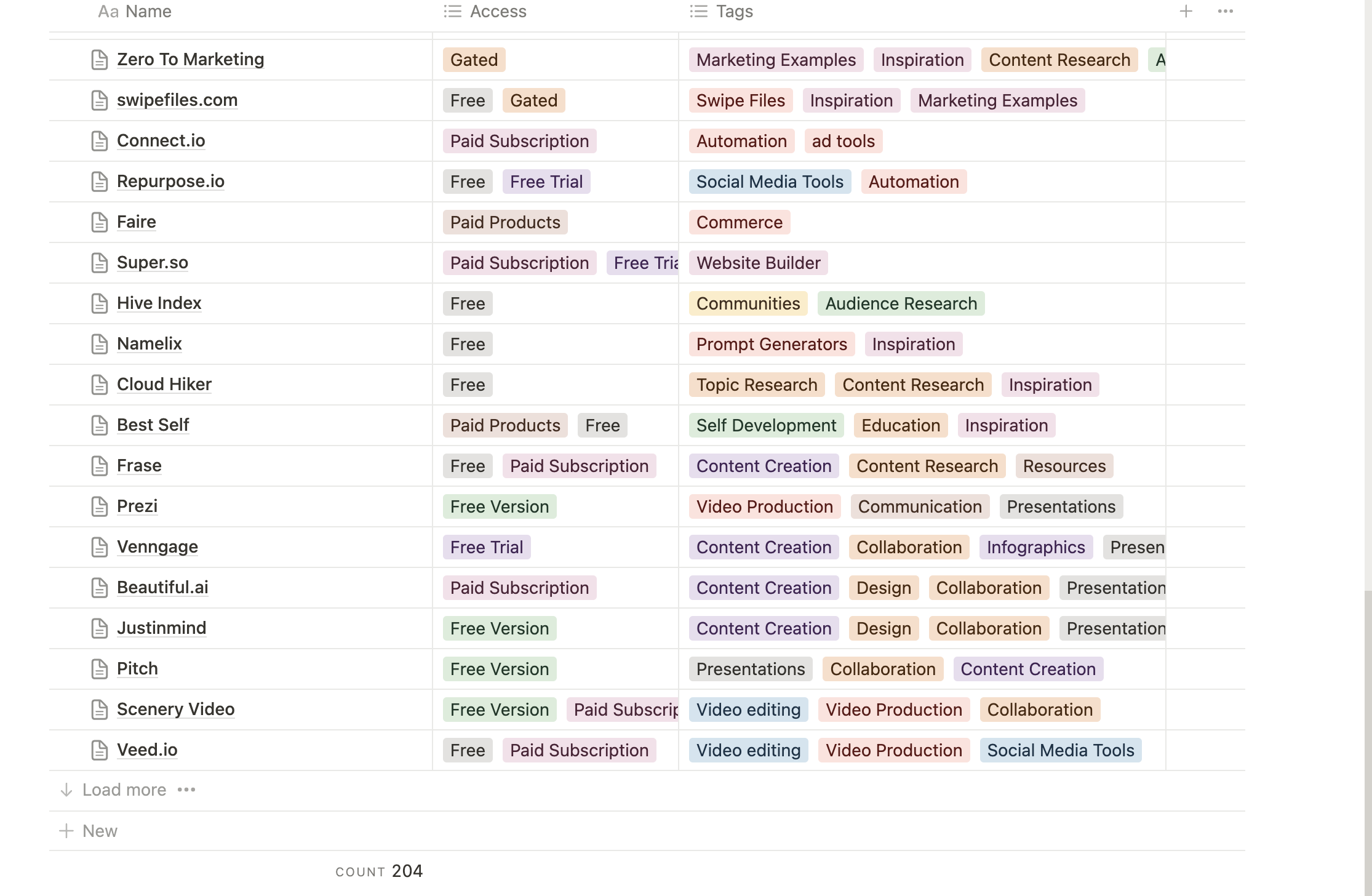
Task: Load more rows in the table
Action: click(124, 790)
